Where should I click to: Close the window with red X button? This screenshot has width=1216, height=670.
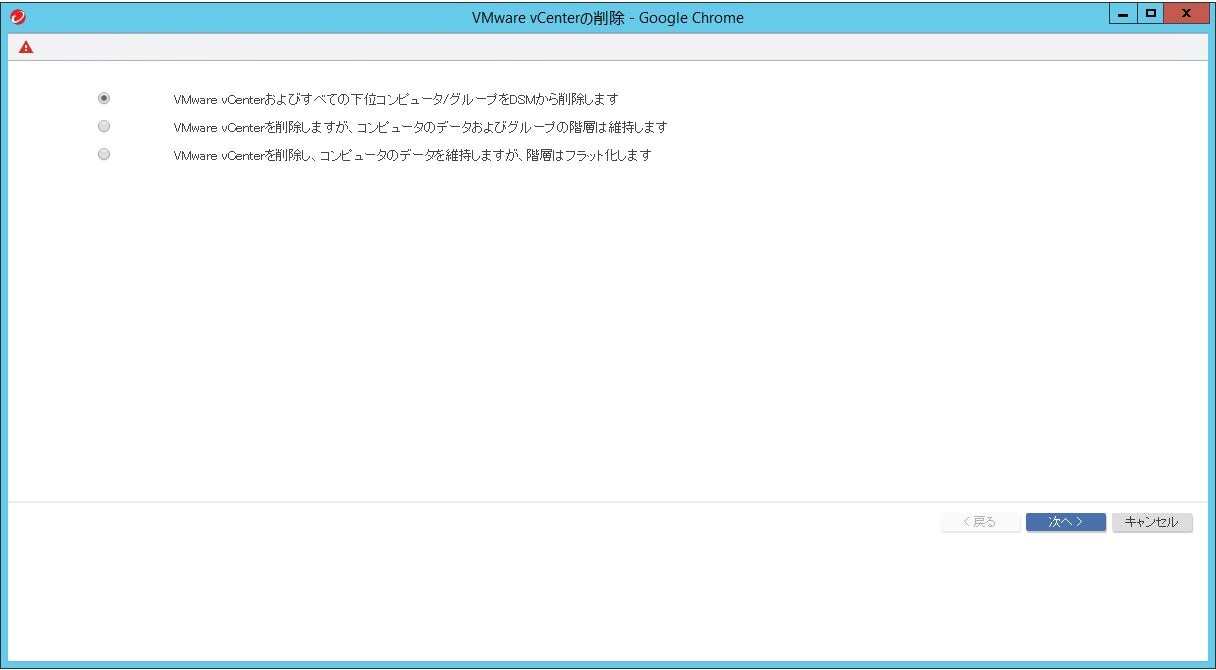[1186, 14]
